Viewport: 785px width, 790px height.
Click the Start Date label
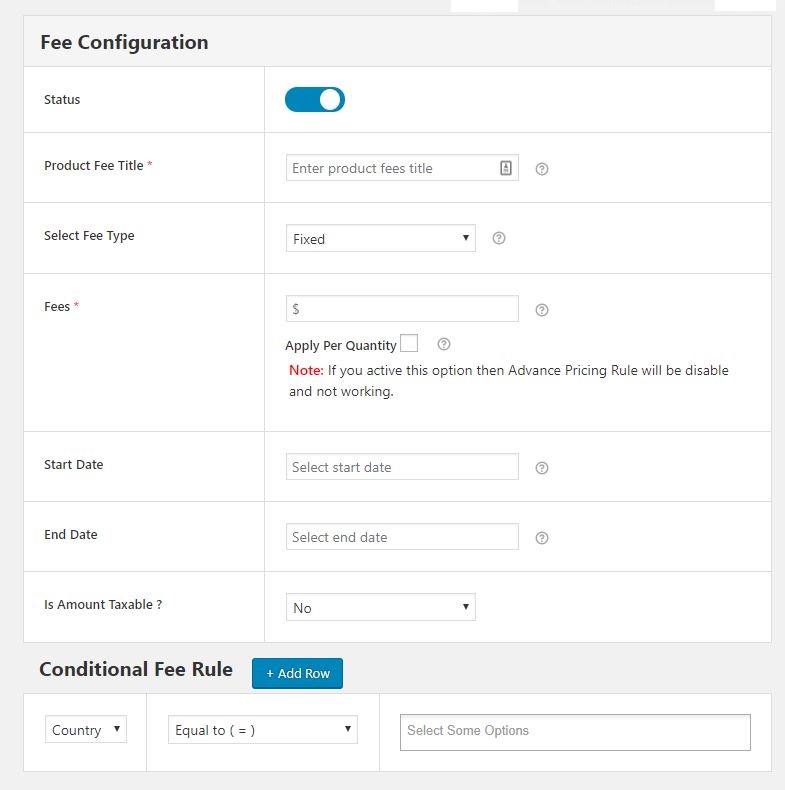pyautogui.click(x=74, y=465)
